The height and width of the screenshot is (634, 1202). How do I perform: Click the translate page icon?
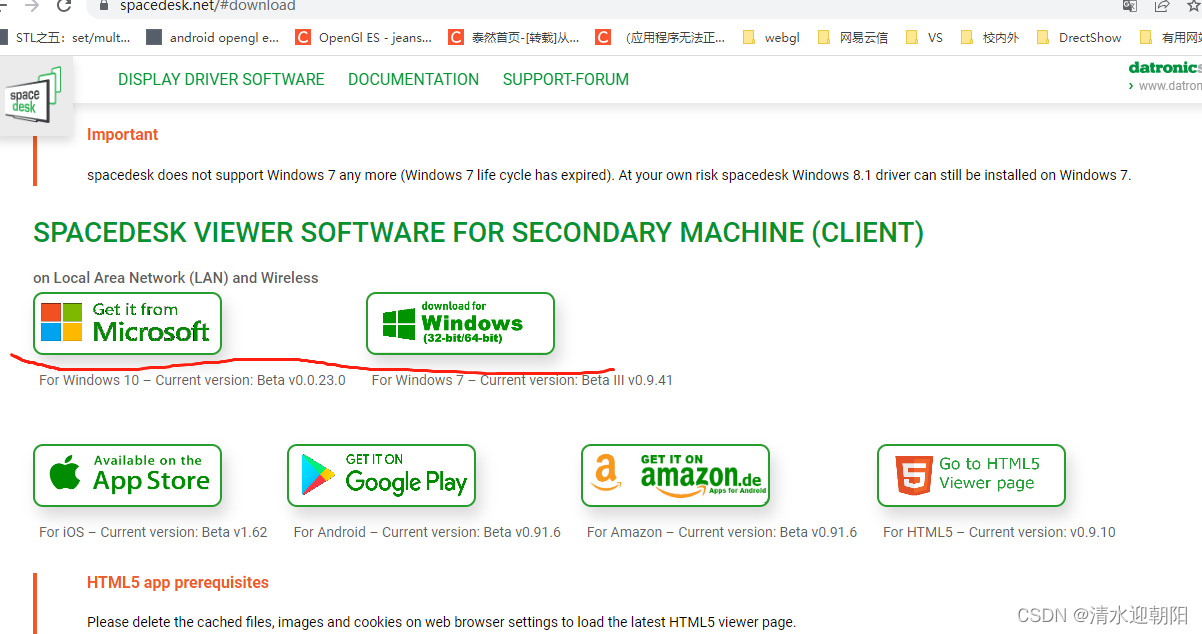tap(1130, 6)
